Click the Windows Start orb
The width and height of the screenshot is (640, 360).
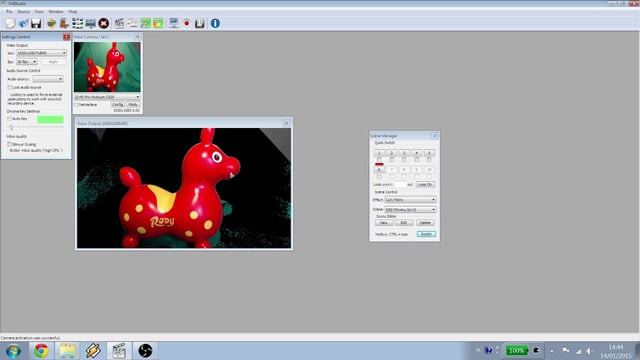13,351
